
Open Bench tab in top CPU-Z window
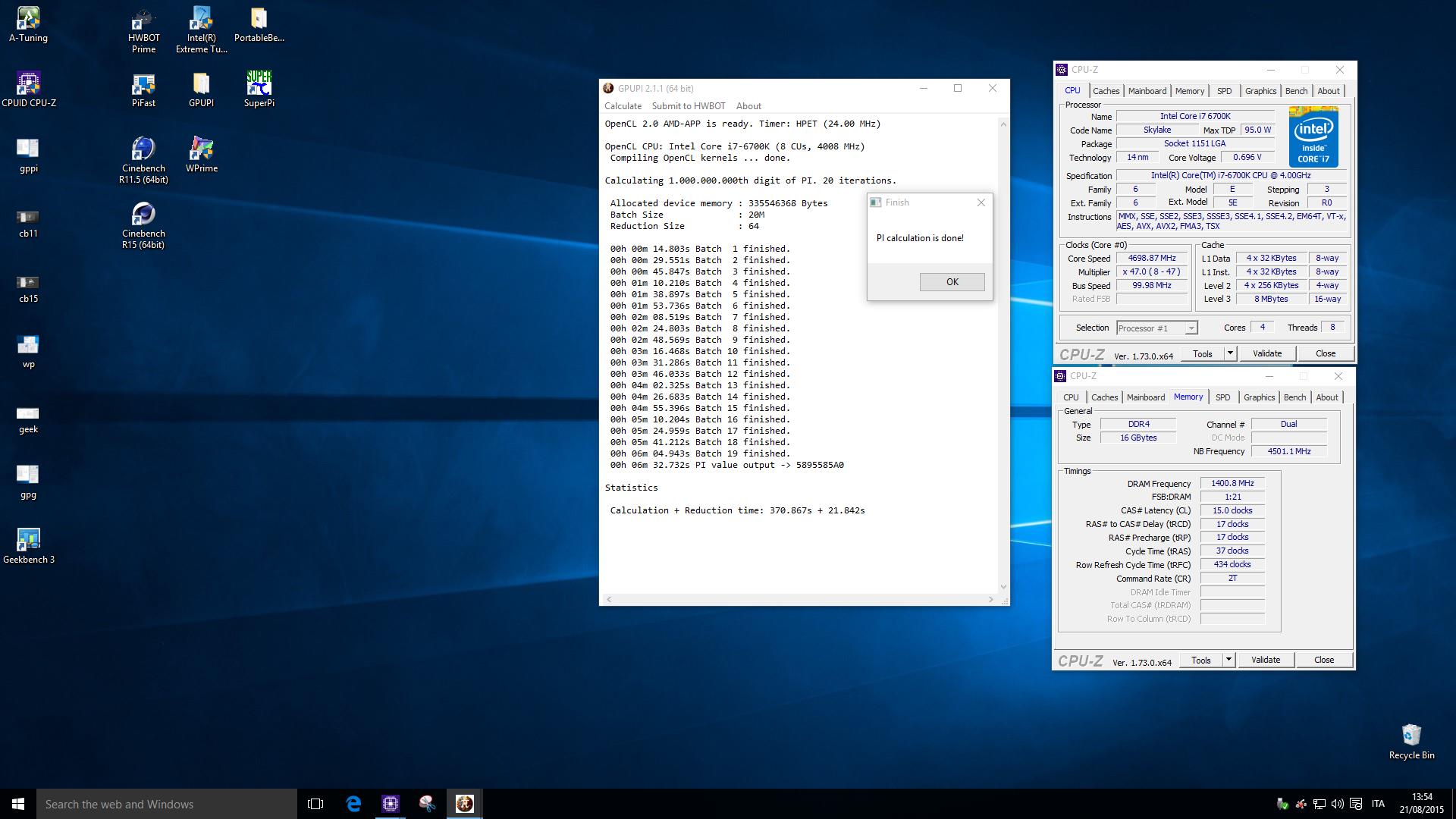(1296, 91)
